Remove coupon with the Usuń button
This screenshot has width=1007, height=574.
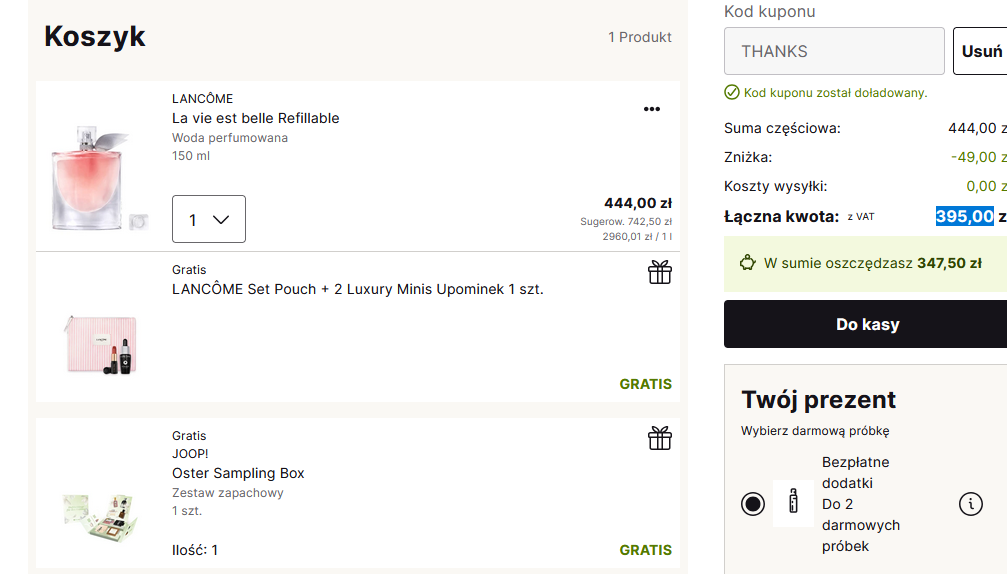981,51
